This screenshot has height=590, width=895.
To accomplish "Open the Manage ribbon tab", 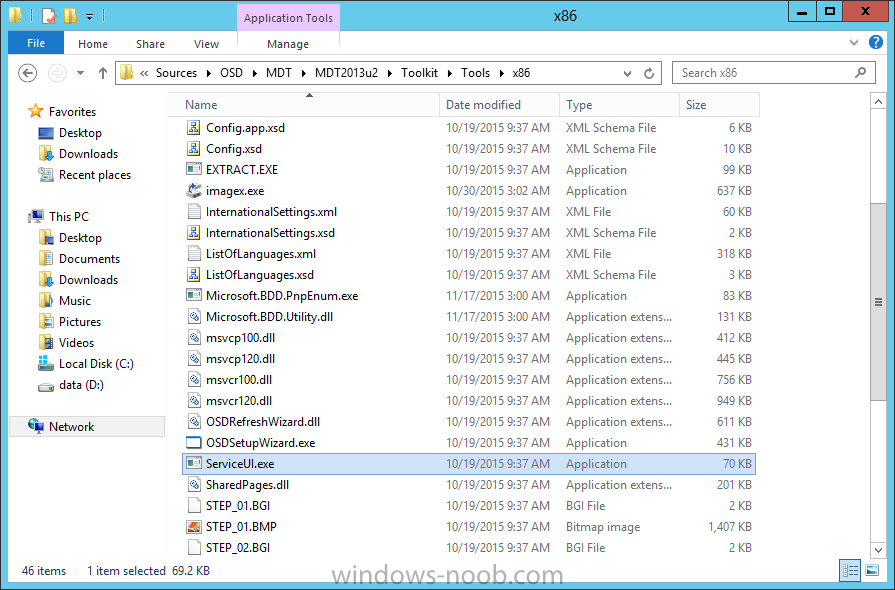I will [x=288, y=44].
